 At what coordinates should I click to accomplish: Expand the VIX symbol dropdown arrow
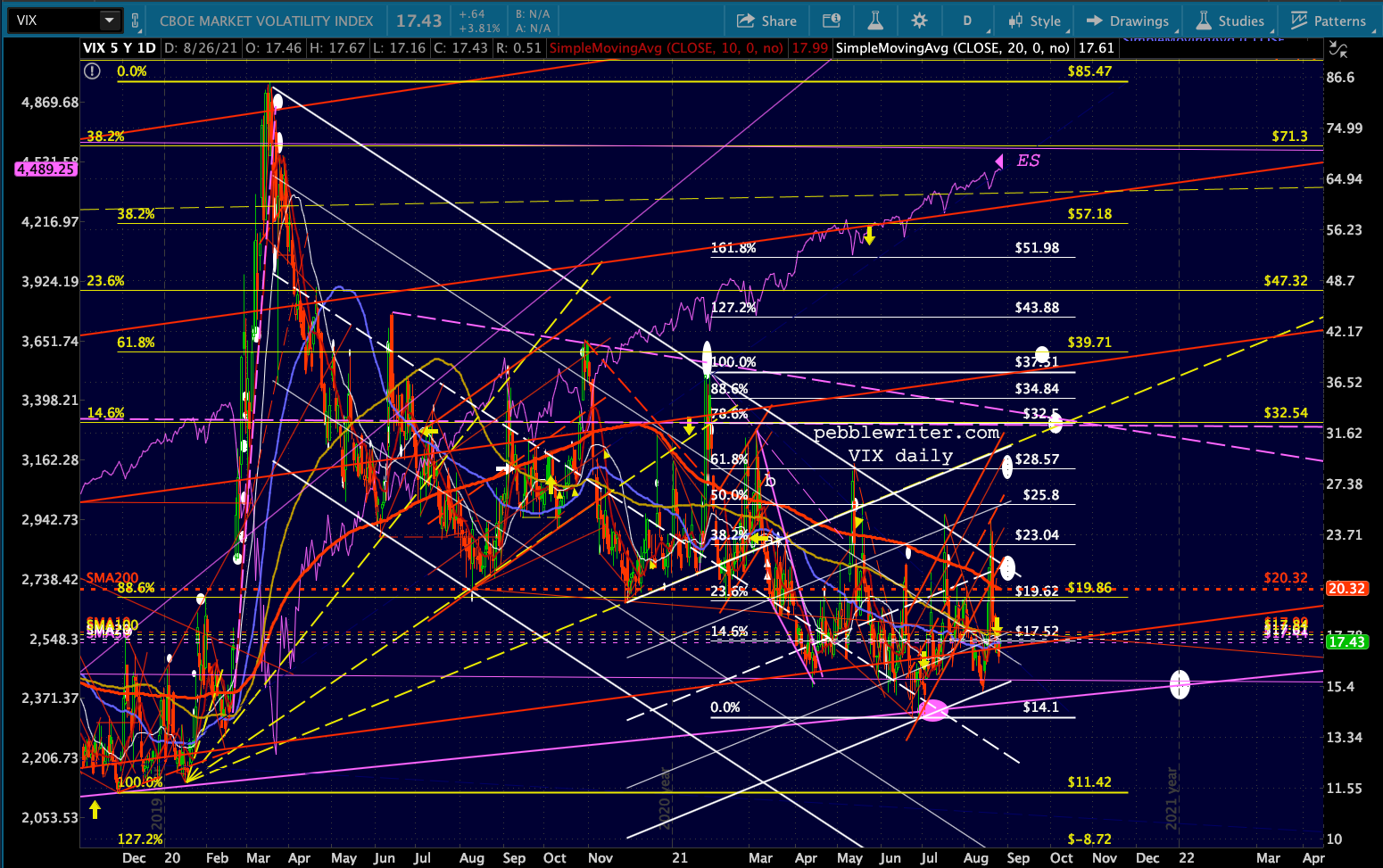tap(109, 20)
